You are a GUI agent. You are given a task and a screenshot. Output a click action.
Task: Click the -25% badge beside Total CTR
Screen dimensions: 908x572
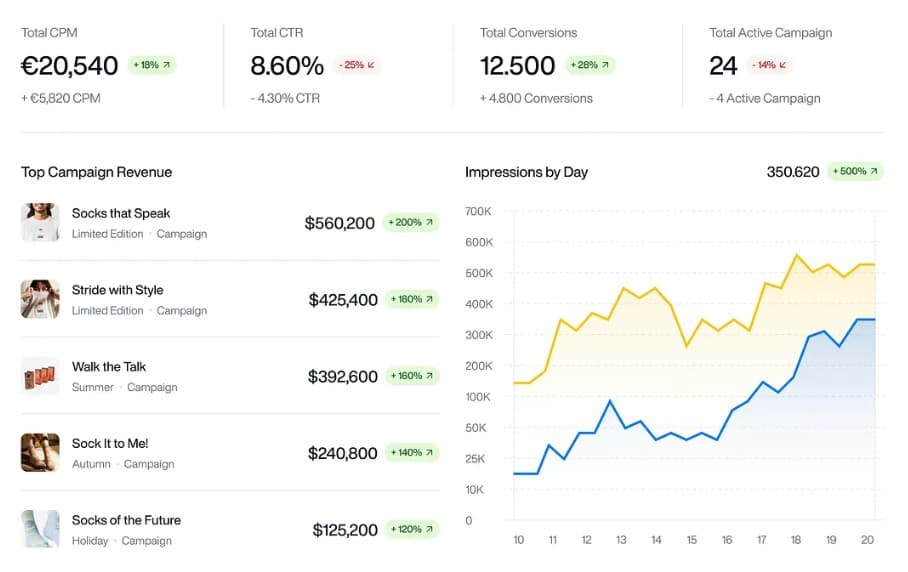(x=357, y=66)
